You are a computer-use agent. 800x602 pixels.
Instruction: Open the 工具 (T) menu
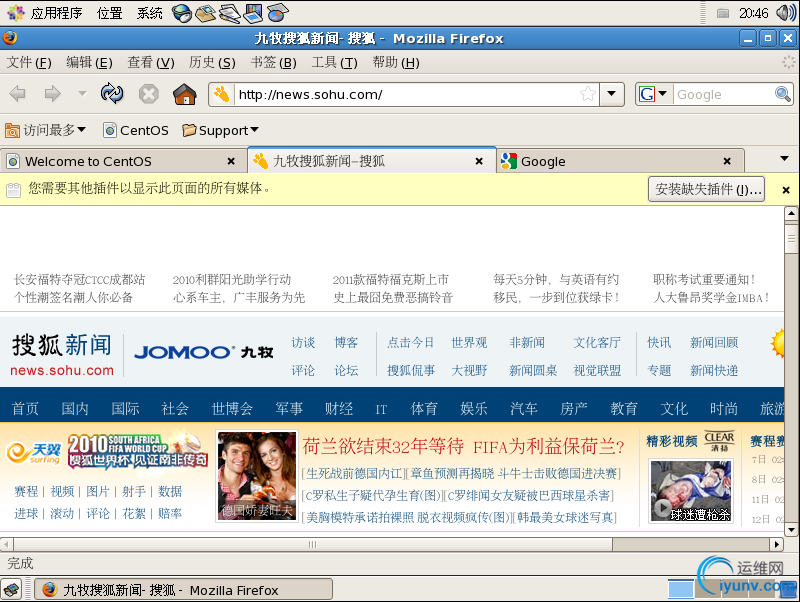pyautogui.click(x=335, y=63)
